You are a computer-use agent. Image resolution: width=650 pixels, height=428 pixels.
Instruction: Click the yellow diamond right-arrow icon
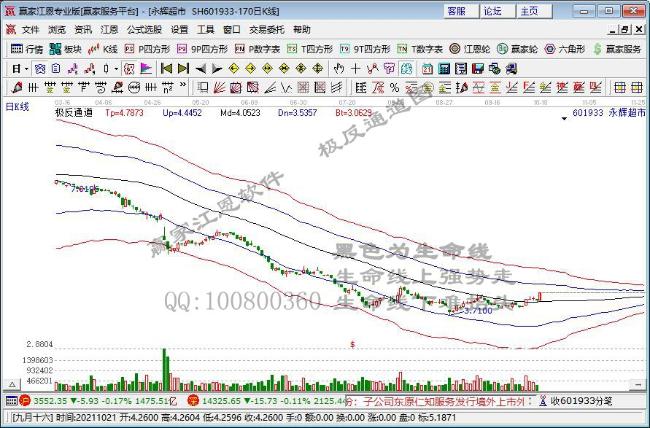[x=250, y=68]
